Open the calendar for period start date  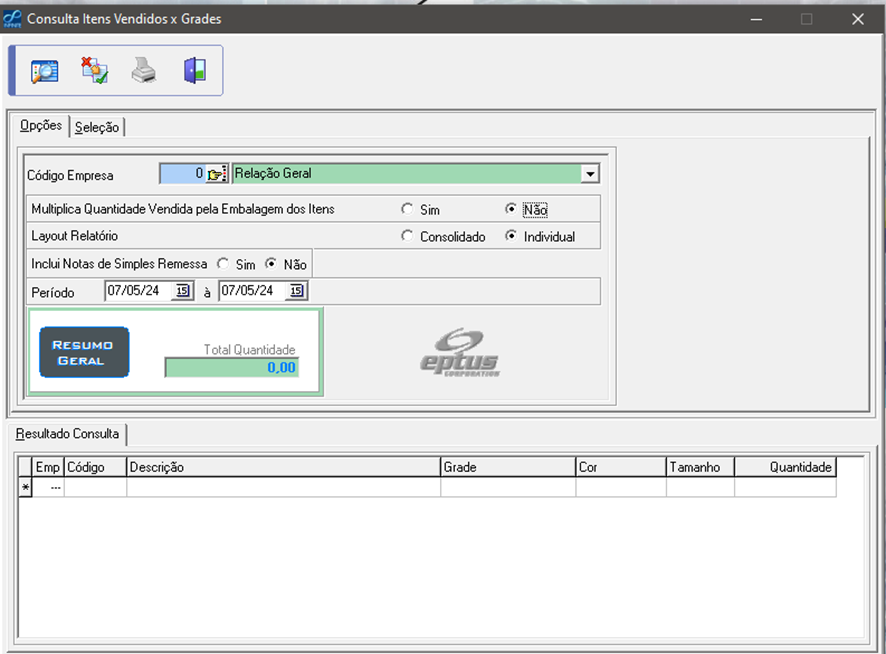[182, 291]
